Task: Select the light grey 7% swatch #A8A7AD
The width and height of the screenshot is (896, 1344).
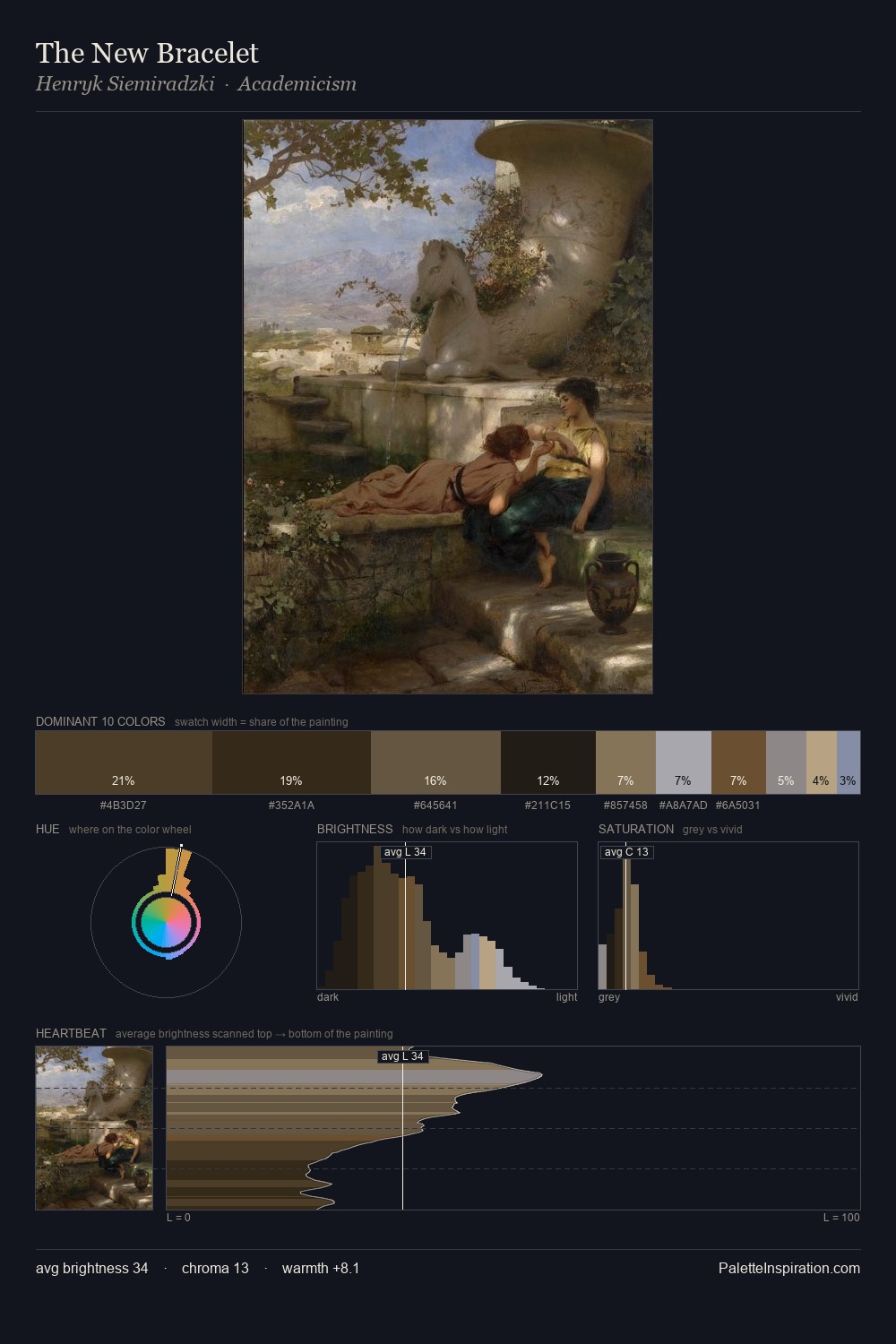Action: [684, 762]
